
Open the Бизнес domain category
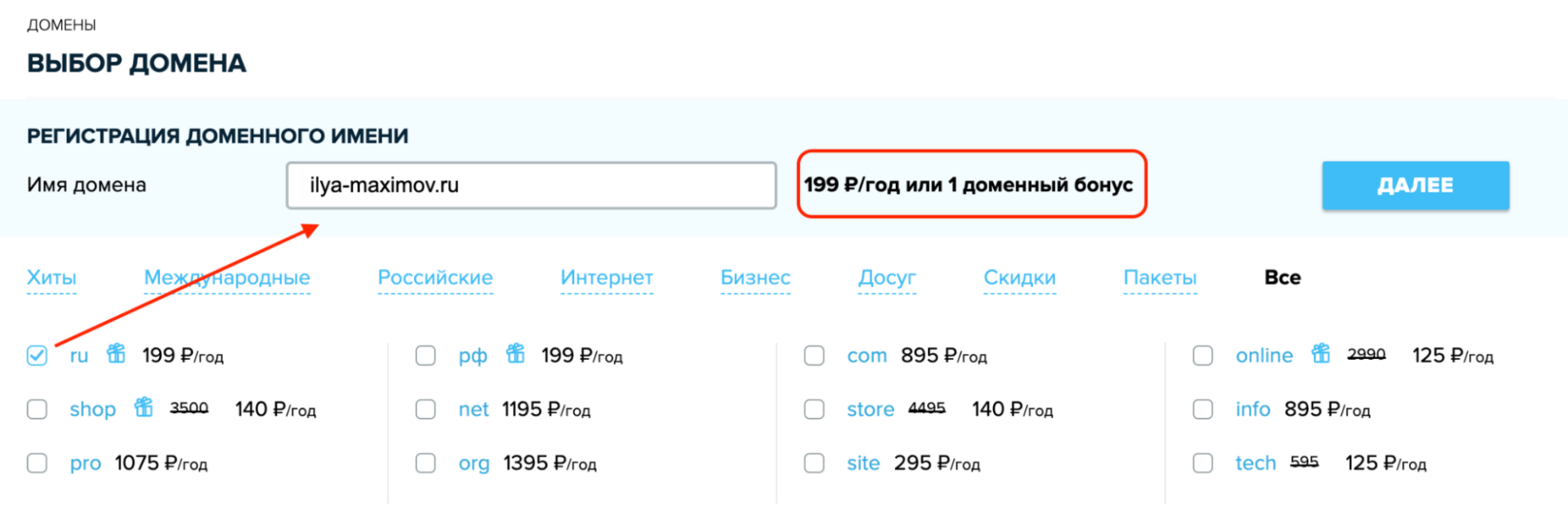[x=755, y=277]
